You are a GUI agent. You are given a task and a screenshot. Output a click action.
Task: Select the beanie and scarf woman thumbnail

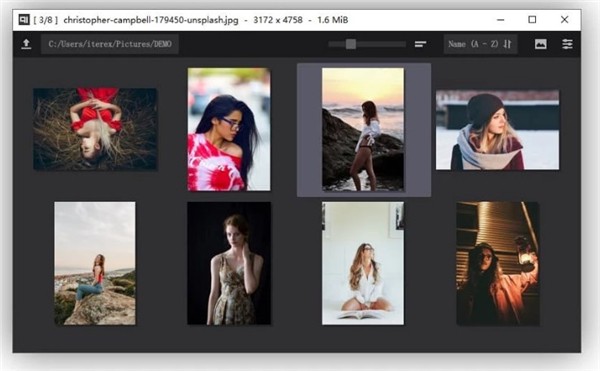pos(497,130)
